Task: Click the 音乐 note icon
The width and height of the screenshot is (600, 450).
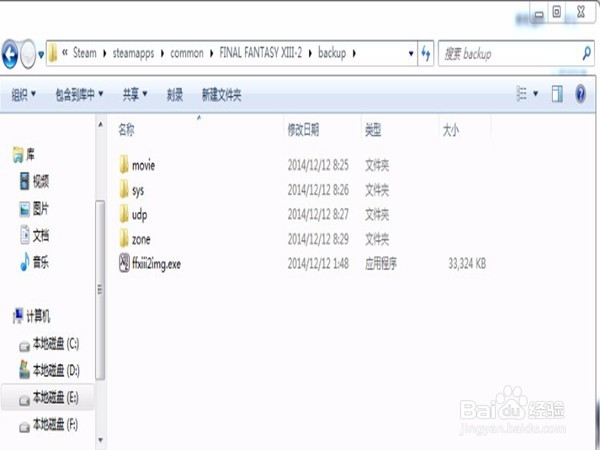Action: click(x=24, y=262)
